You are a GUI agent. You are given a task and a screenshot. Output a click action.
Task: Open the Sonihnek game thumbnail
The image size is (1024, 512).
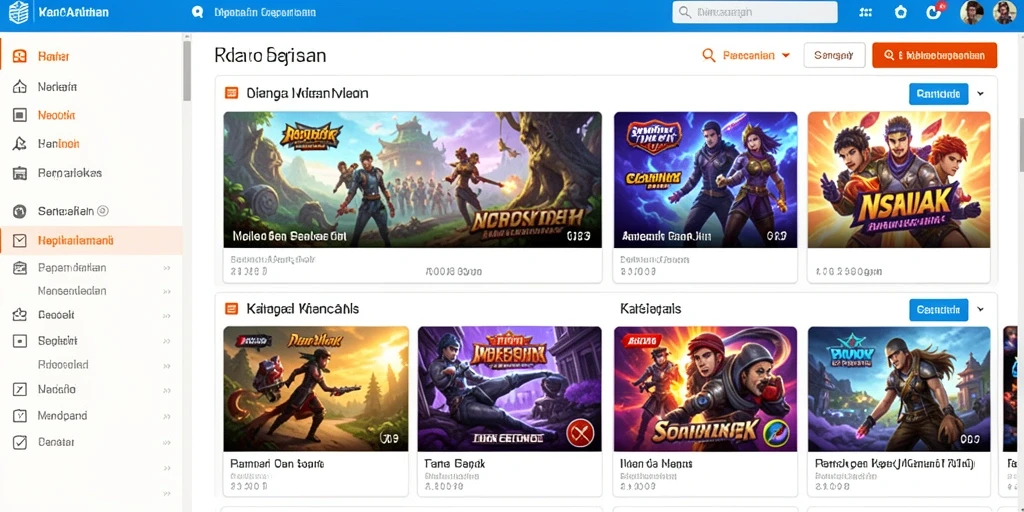click(x=705, y=389)
